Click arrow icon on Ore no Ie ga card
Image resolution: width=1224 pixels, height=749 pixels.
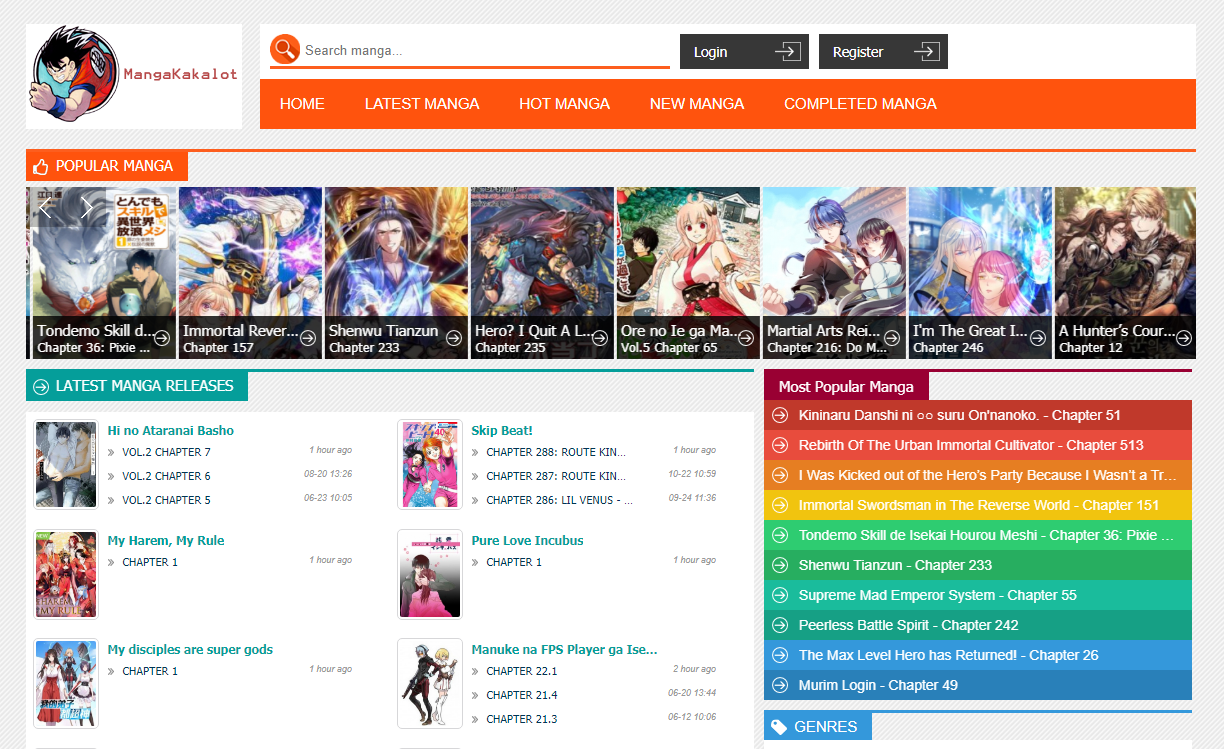746,338
